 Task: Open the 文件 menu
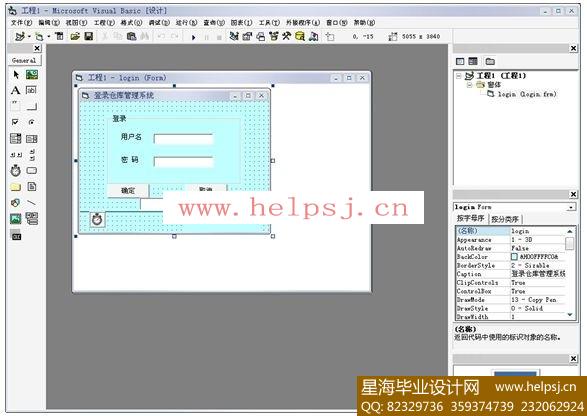click(x=21, y=23)
